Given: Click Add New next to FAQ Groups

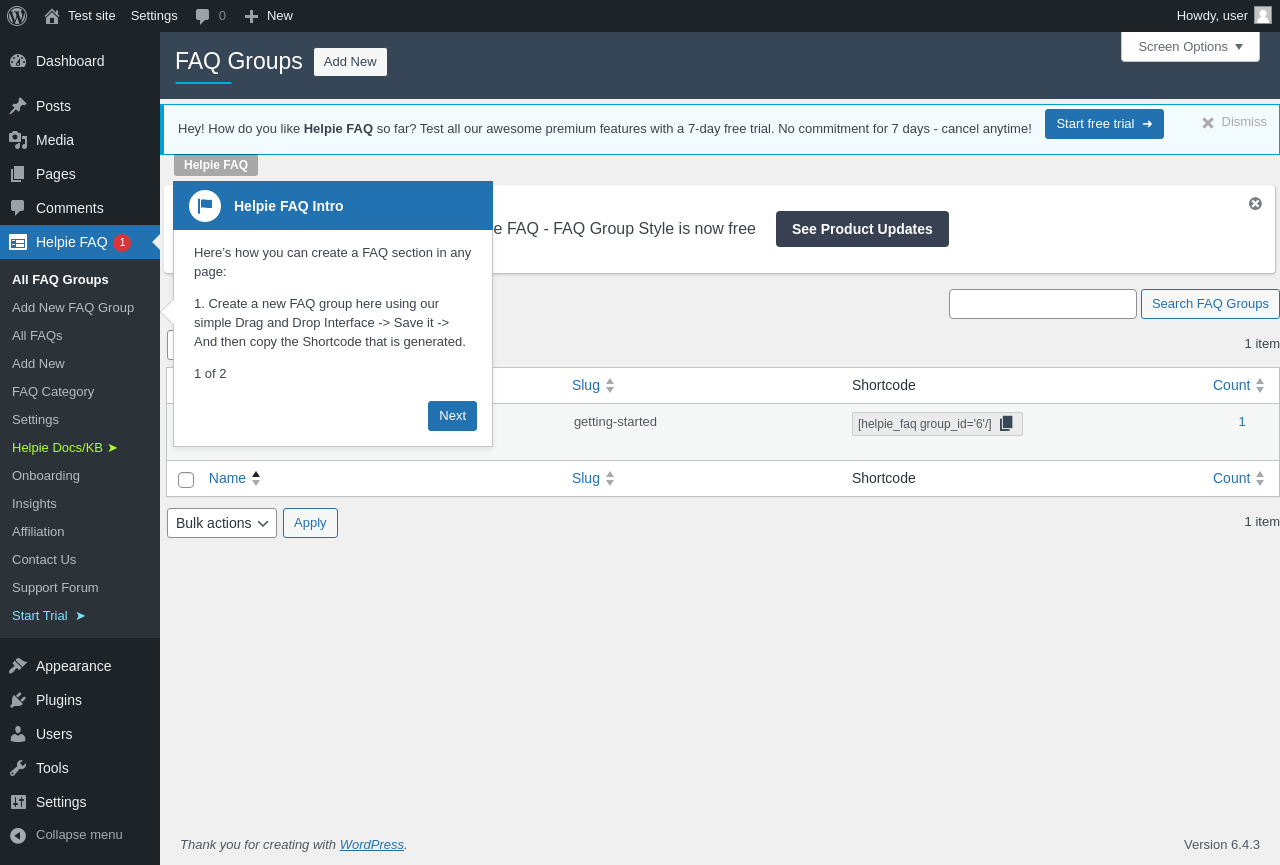Looking at the screenshot, I should pyautogui.click(x=350, y=62).
